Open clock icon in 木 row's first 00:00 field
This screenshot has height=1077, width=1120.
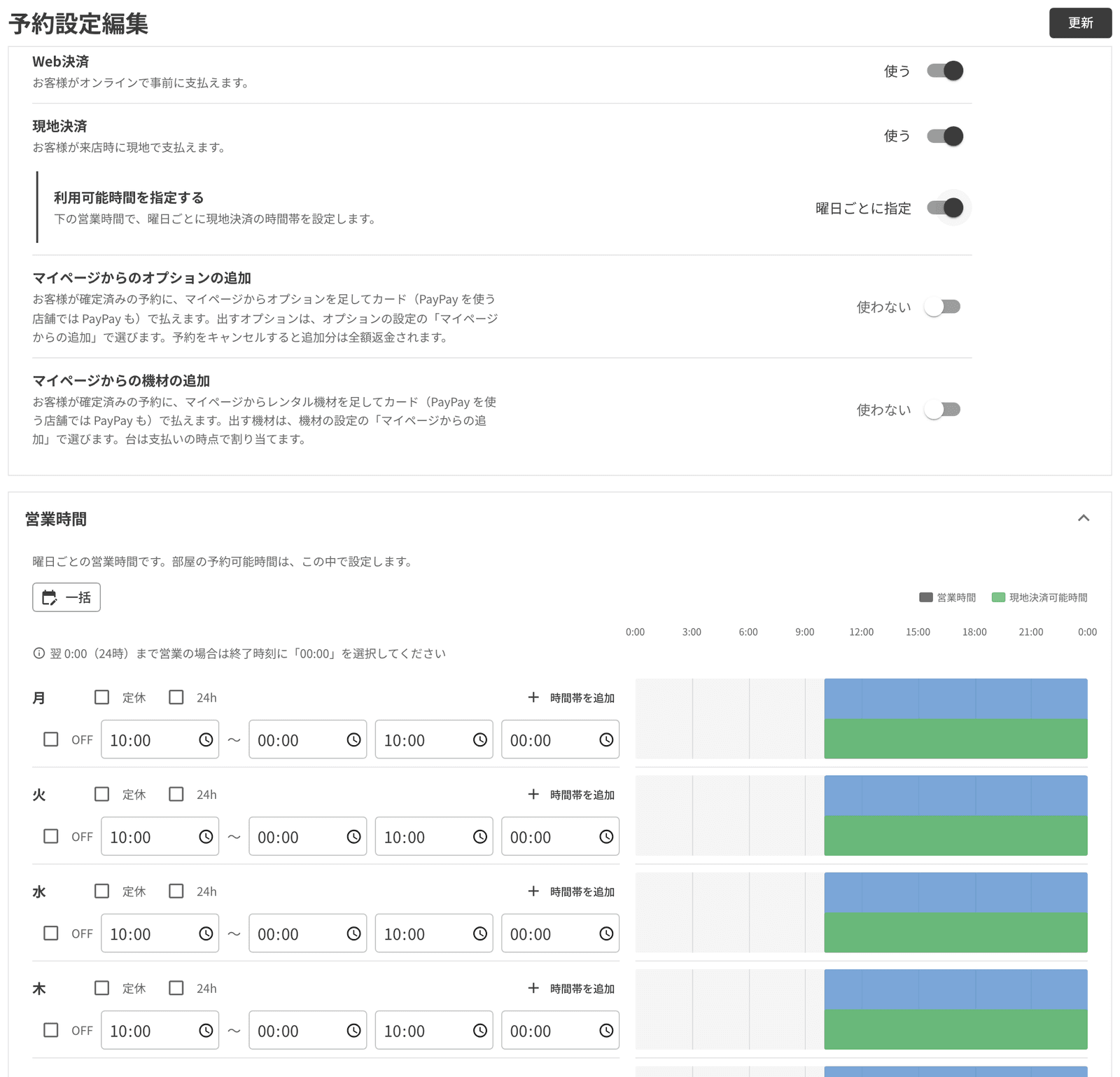353,1030
